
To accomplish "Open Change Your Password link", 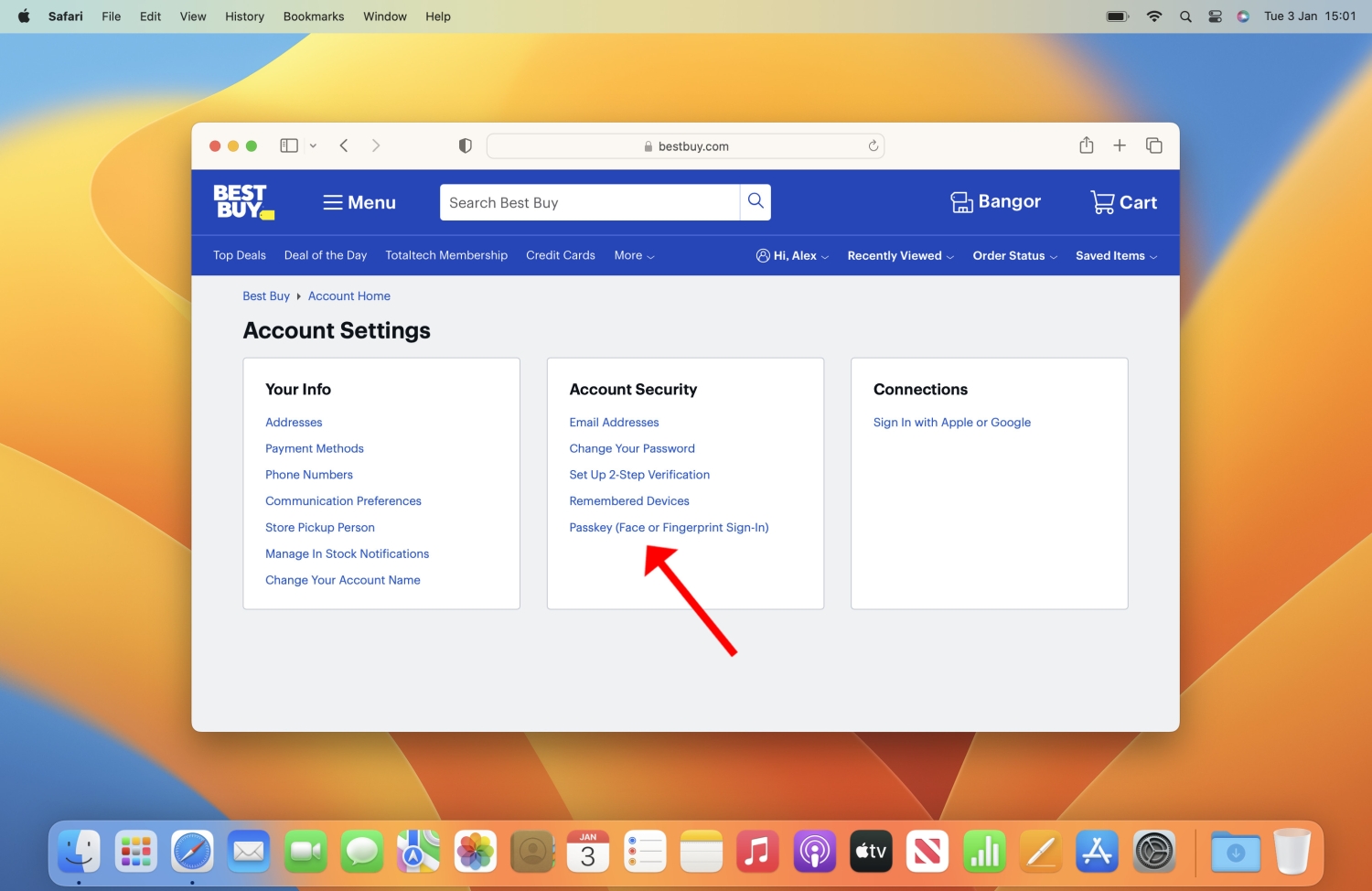I will [632, 448].
